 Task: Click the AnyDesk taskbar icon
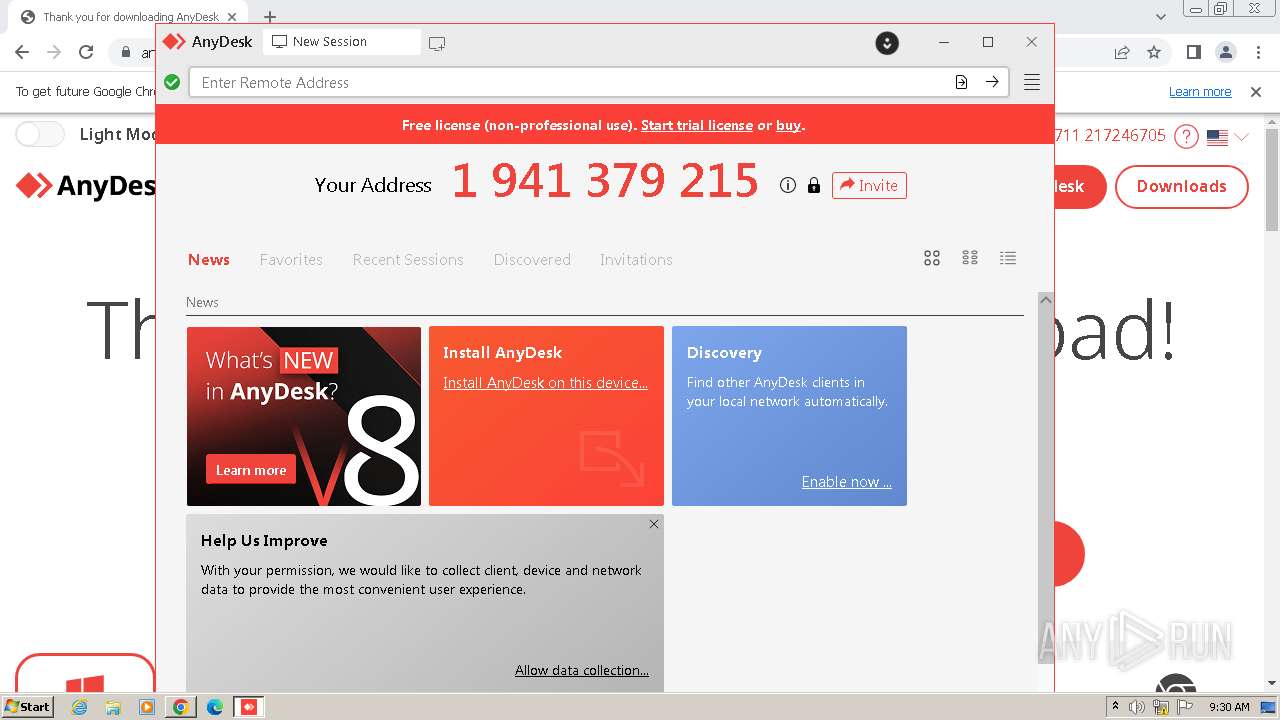click(x=249, y=707)
